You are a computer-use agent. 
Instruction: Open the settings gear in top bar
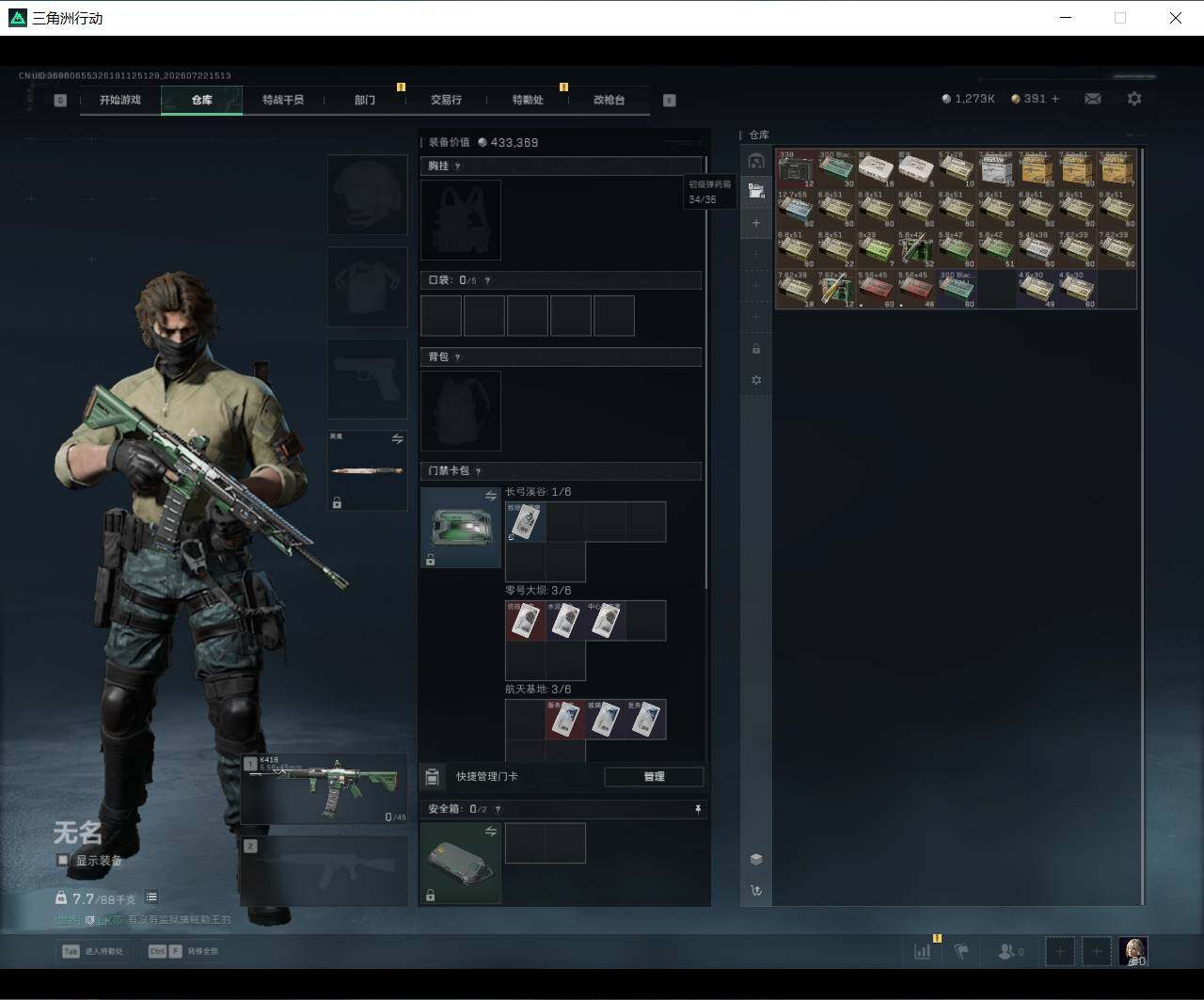click(x=1134, y=99)
